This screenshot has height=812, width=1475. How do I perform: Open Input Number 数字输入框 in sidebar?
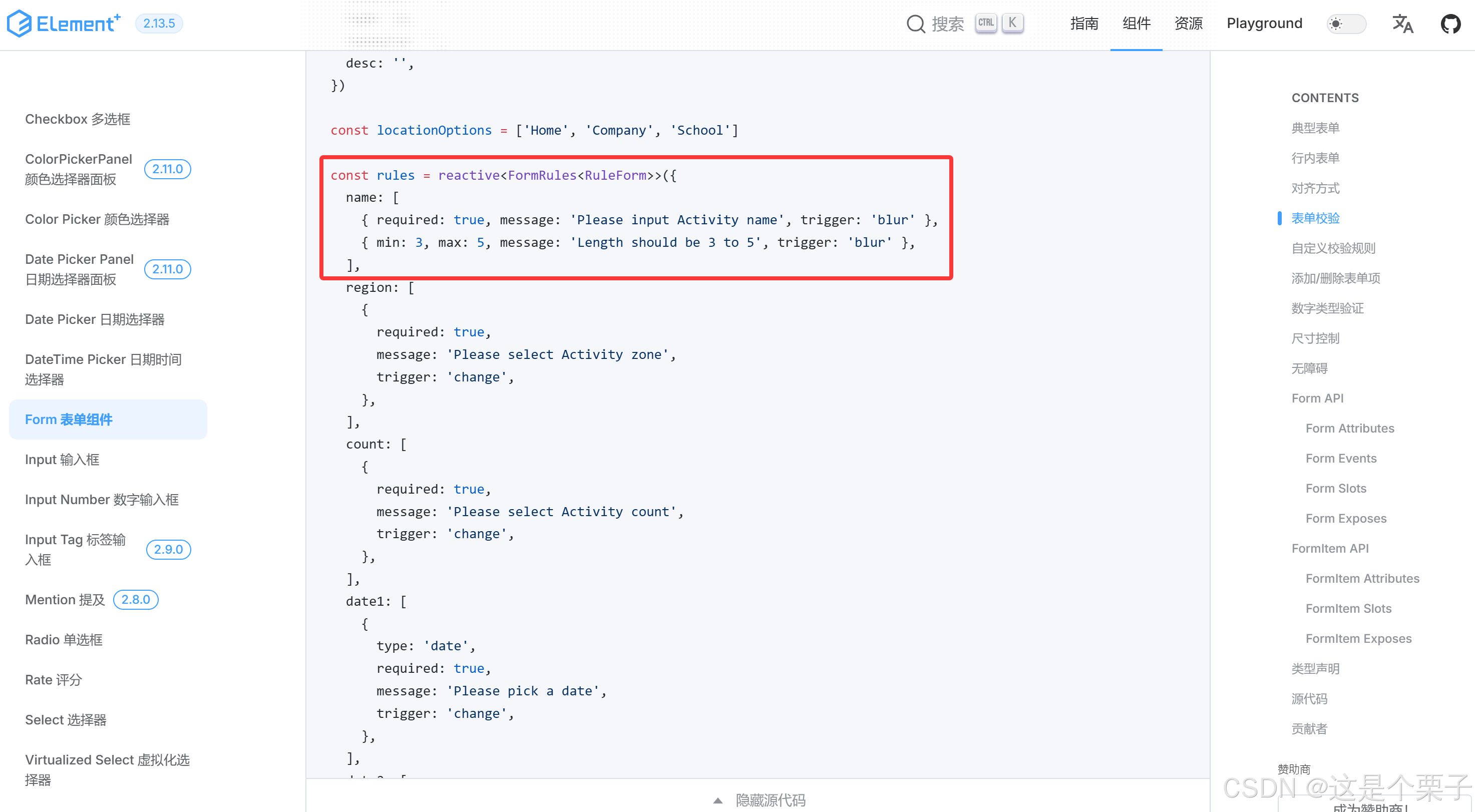pos(102,499)
